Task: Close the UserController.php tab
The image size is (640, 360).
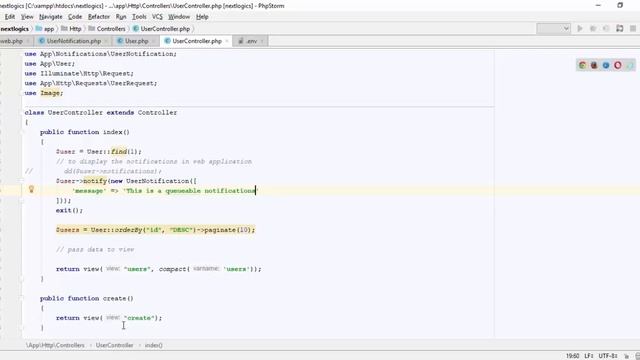Action: [x=227, y=41]
